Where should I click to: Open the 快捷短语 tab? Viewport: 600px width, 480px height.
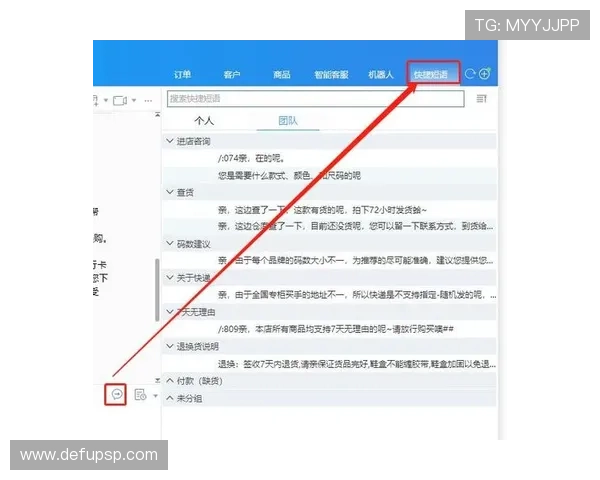[431, 74]
